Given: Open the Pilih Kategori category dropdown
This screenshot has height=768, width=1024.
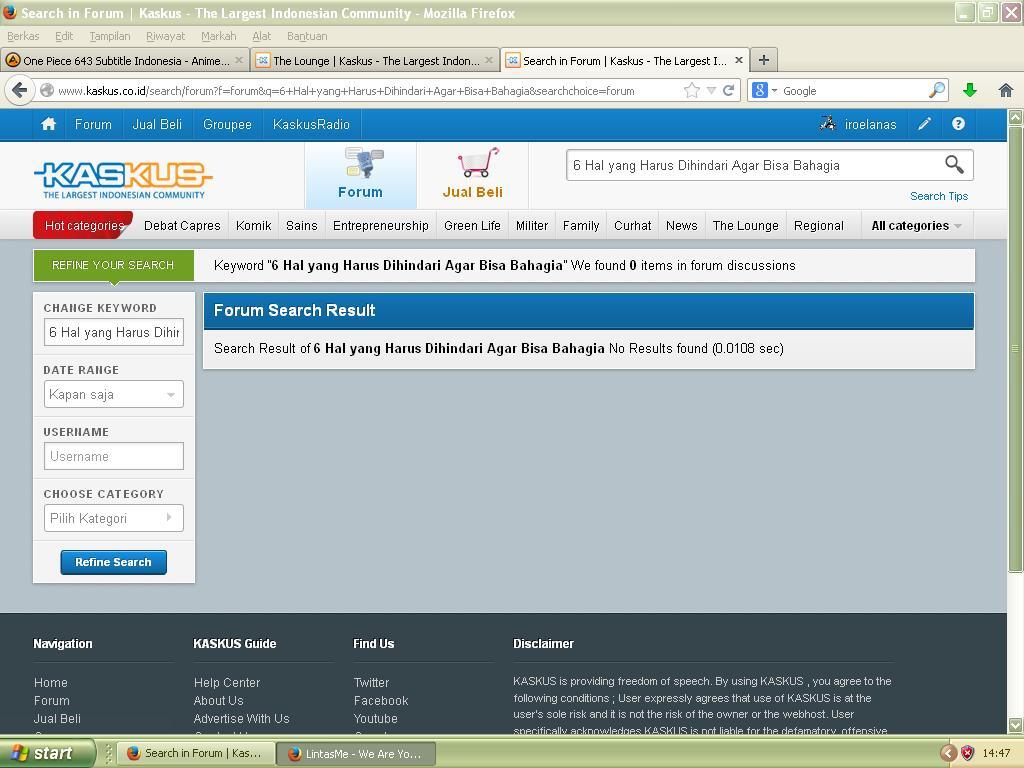Looking at the screenshot, I should (114, 518).
